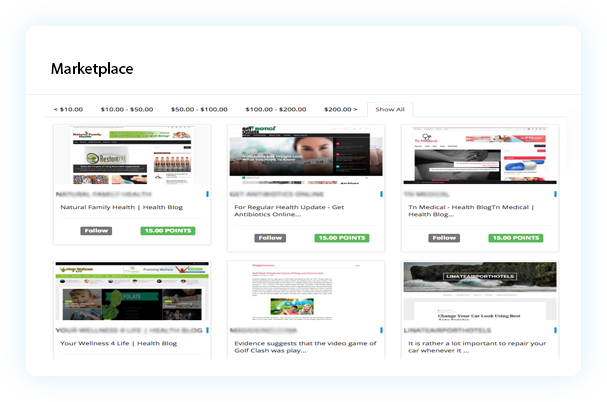Click the 'LINATEAIRPORTHOTELS' card title
The height and width of the screenshot is (402, 607).
point(447,330)
